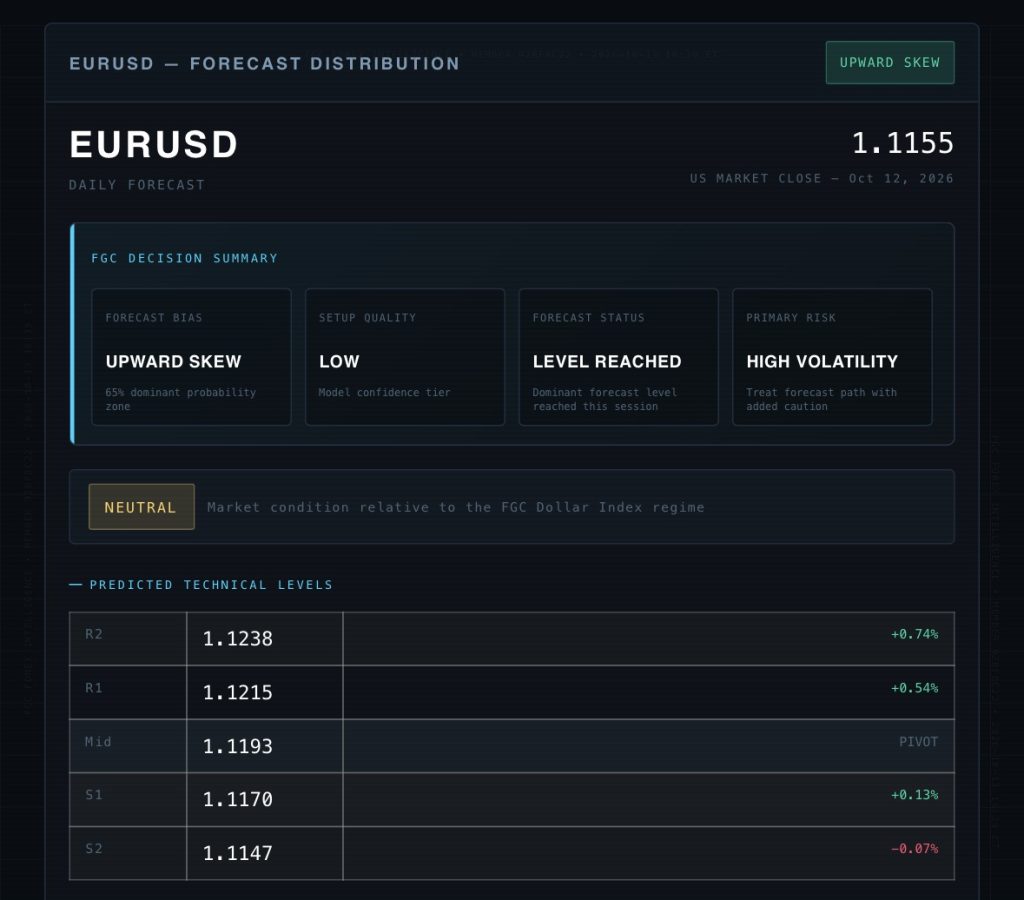Click the US Market Close date text
1024x900 pixels.
[822, 178]
